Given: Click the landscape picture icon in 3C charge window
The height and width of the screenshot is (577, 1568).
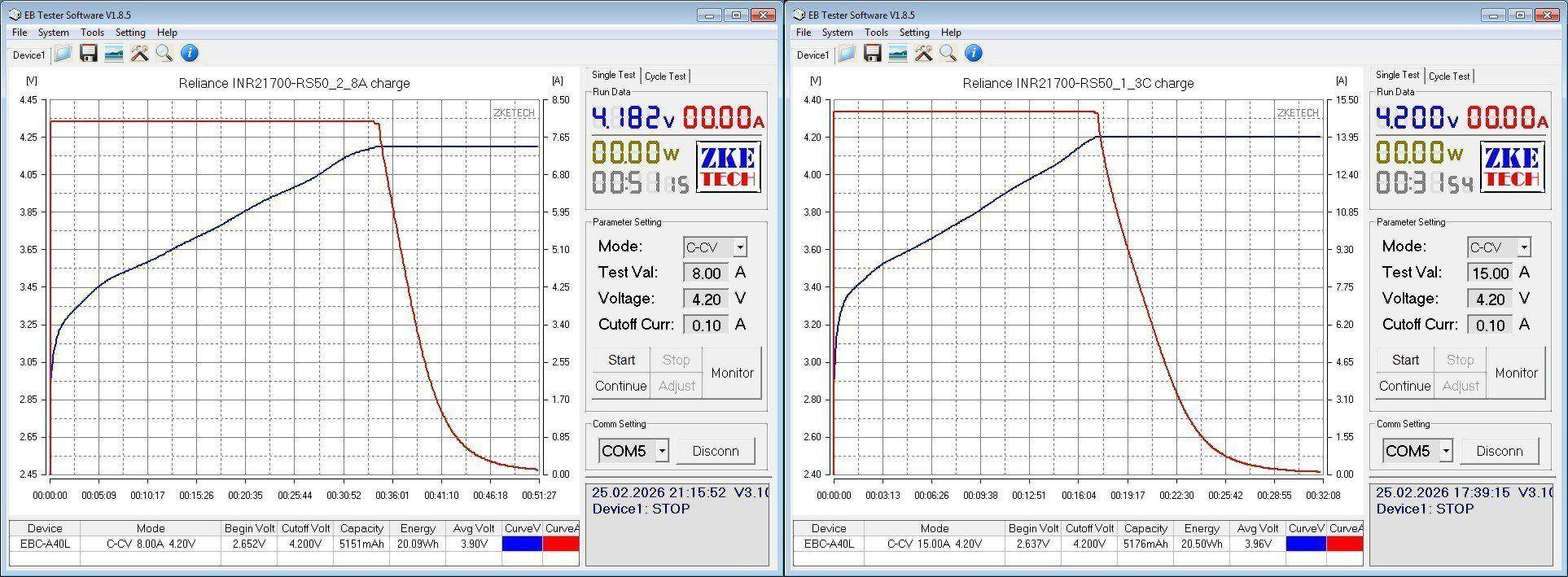Looking at the screenshot, I should (898, 54).
